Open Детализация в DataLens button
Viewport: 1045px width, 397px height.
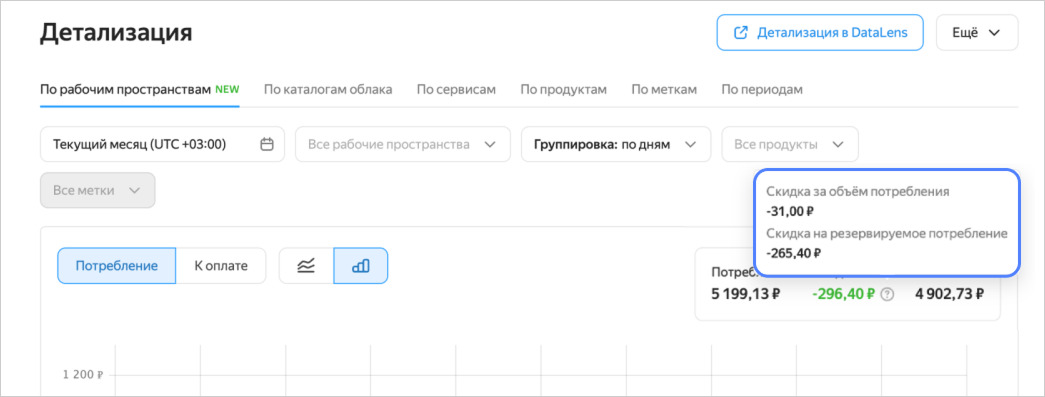point(820,33)
